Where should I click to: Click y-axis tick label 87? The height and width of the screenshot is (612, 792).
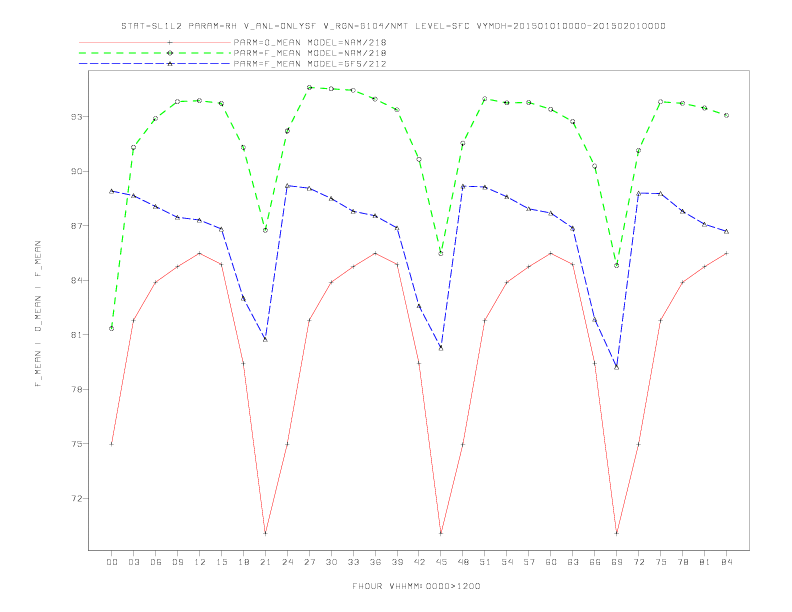tap(76, 226)
